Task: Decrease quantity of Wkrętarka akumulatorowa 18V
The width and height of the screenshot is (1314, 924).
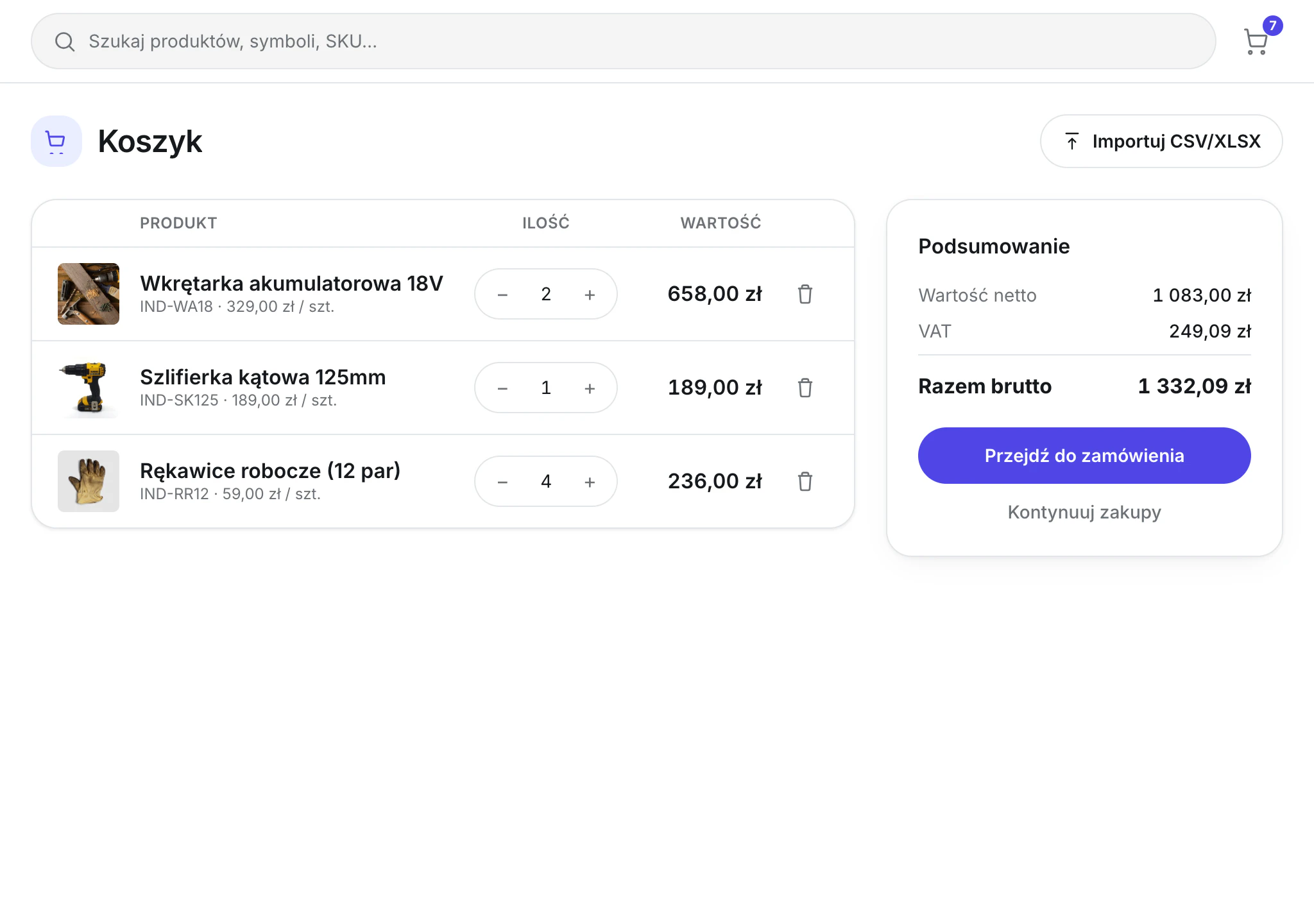Action: (502, 295)
